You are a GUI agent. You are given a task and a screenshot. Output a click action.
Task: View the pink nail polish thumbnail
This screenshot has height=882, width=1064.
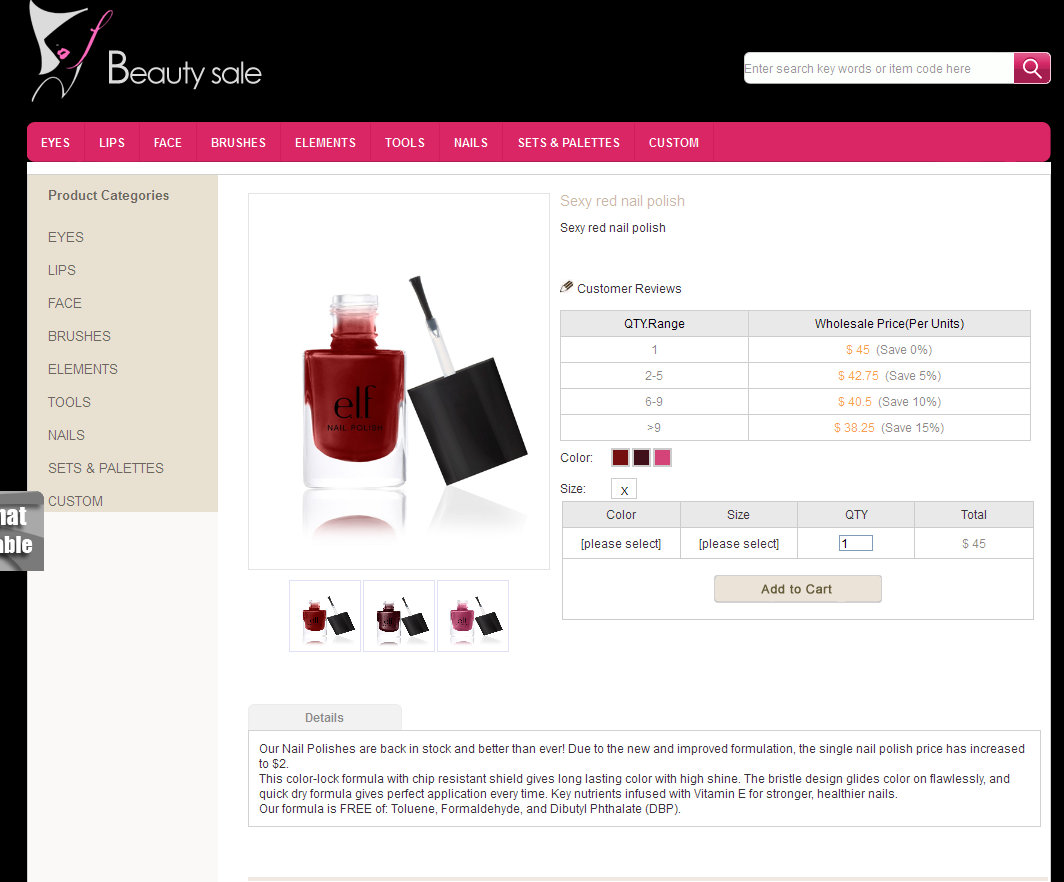point(473,616)
